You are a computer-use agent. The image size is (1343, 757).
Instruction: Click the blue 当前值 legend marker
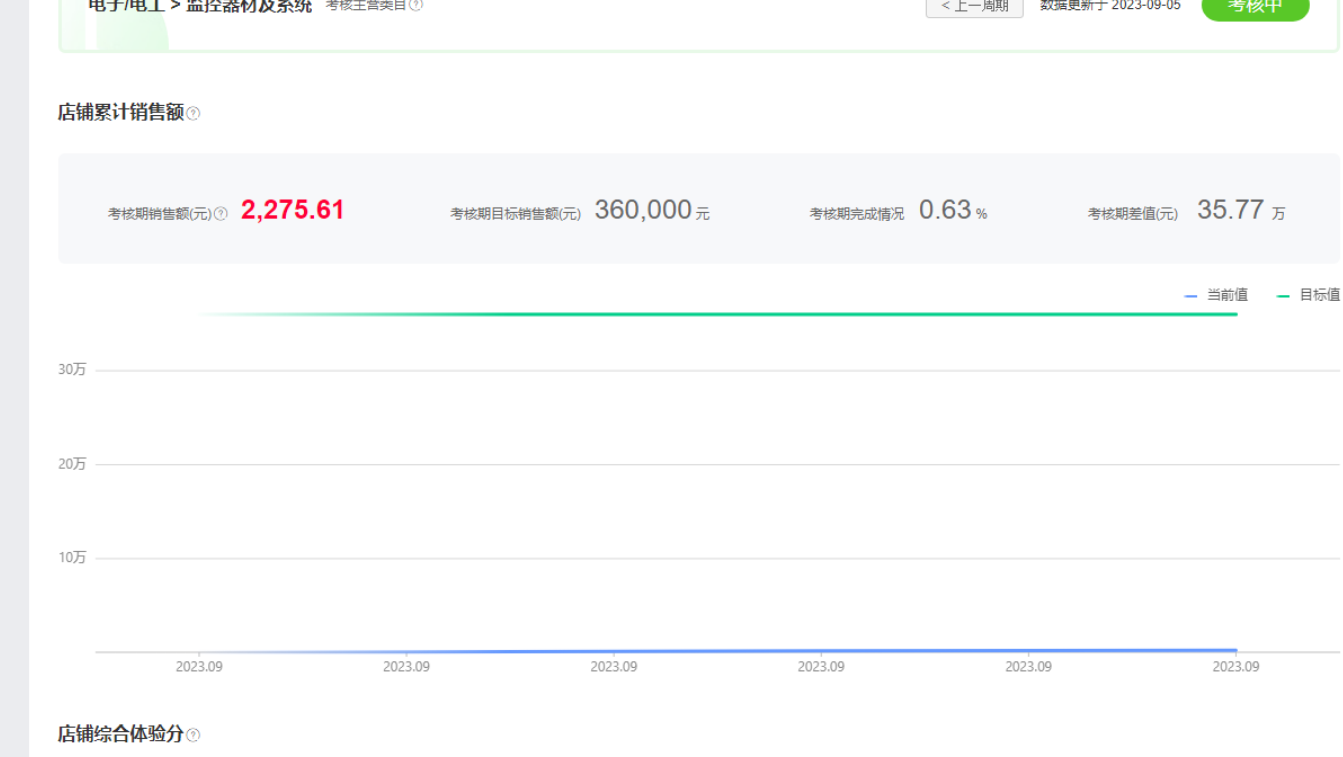pyautogui.click(x=1190, y=296)
